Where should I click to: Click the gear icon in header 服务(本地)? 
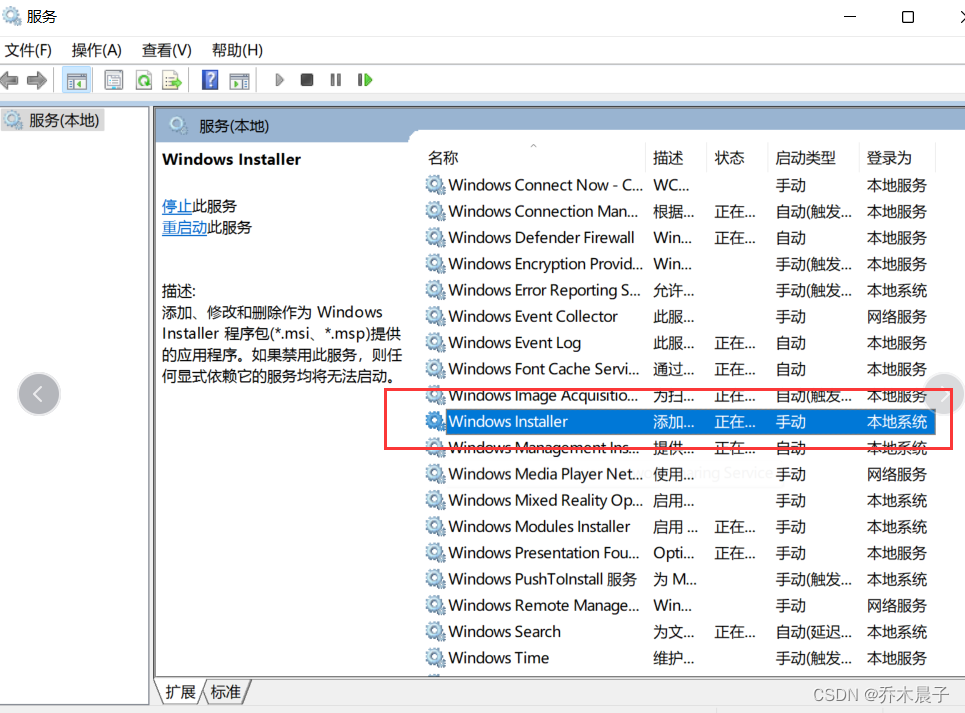click(178, 126)
